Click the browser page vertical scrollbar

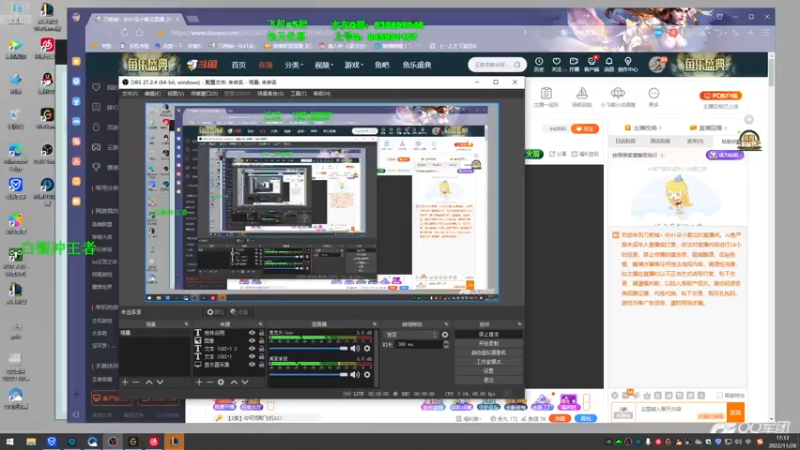click(771, 74)
